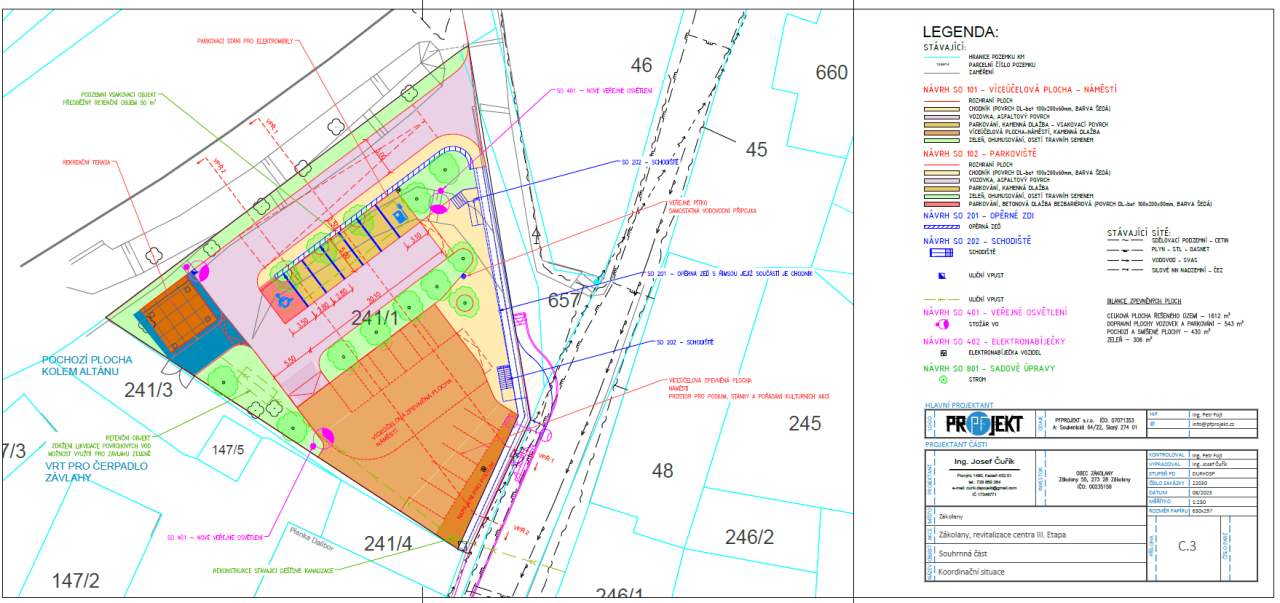Screen dimensions: 1280x603
Task: Click the red barrier-free parking legend swatch
Action: 942,203
